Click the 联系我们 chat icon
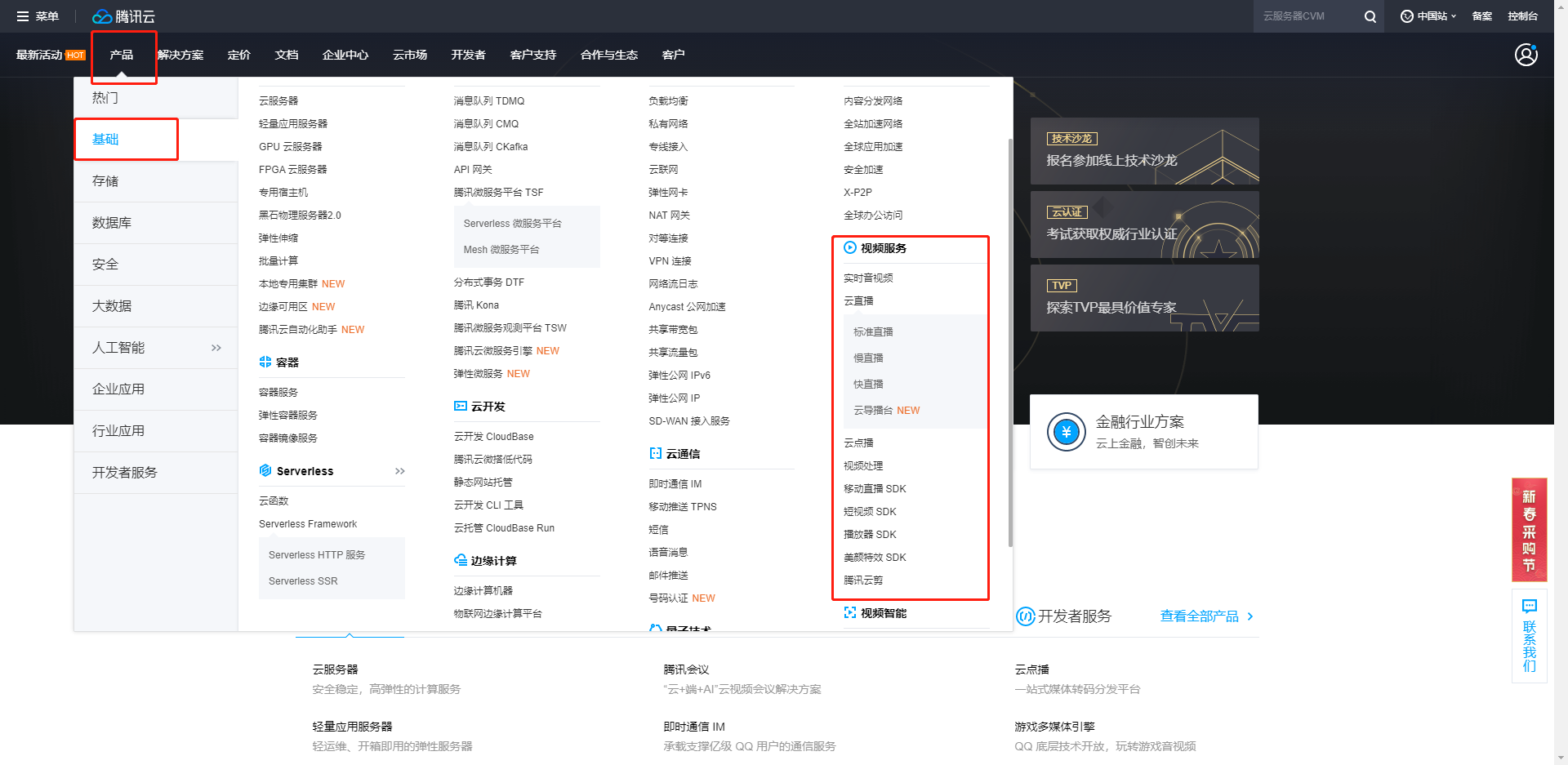 [1529, 607]
